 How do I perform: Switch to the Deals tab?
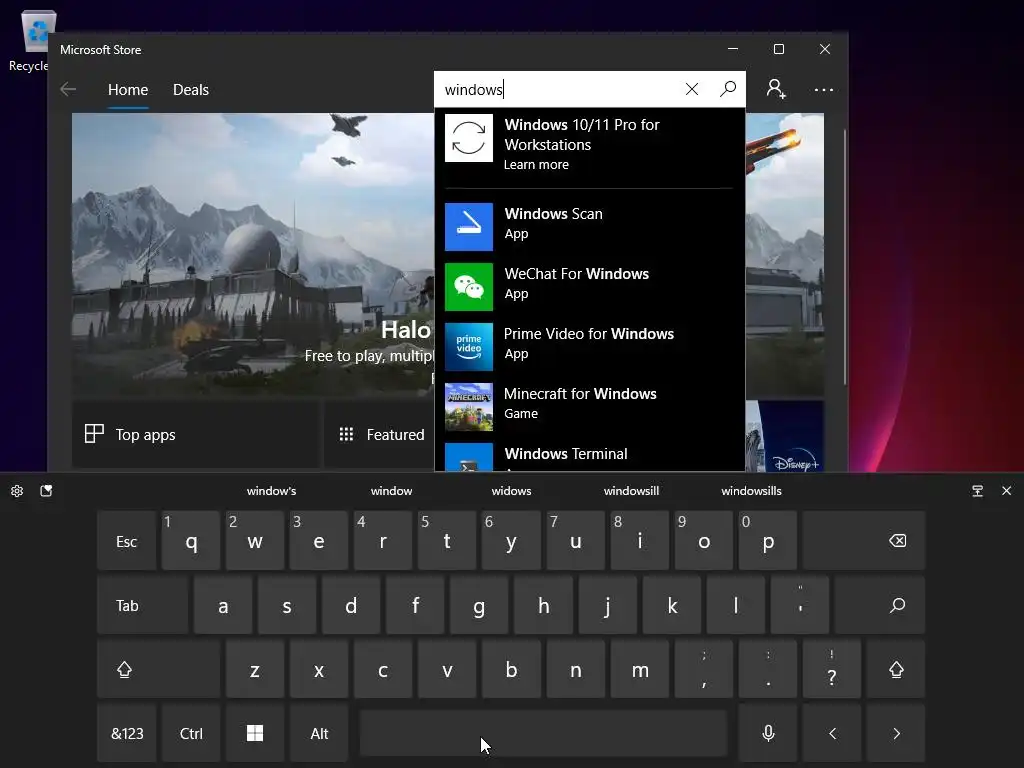[x=191, y=89]
